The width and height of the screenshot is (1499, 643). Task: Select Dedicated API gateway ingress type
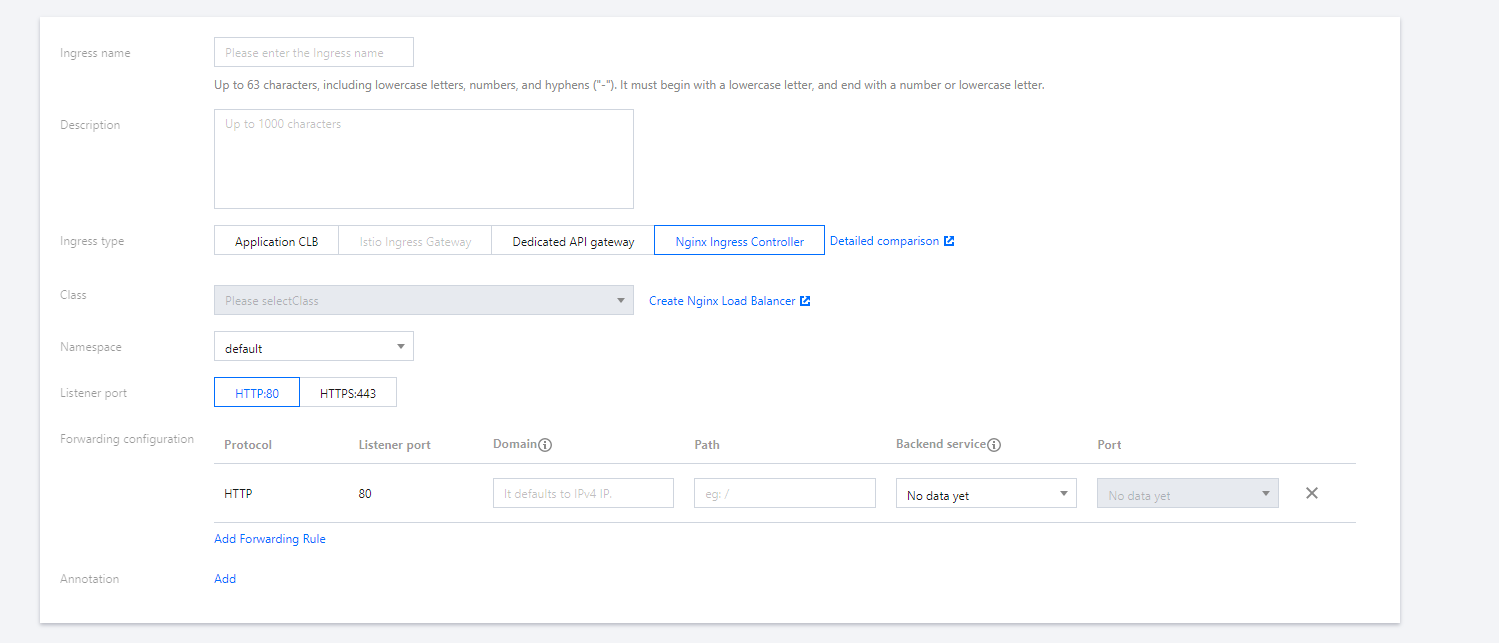click(x=573, y=241)
